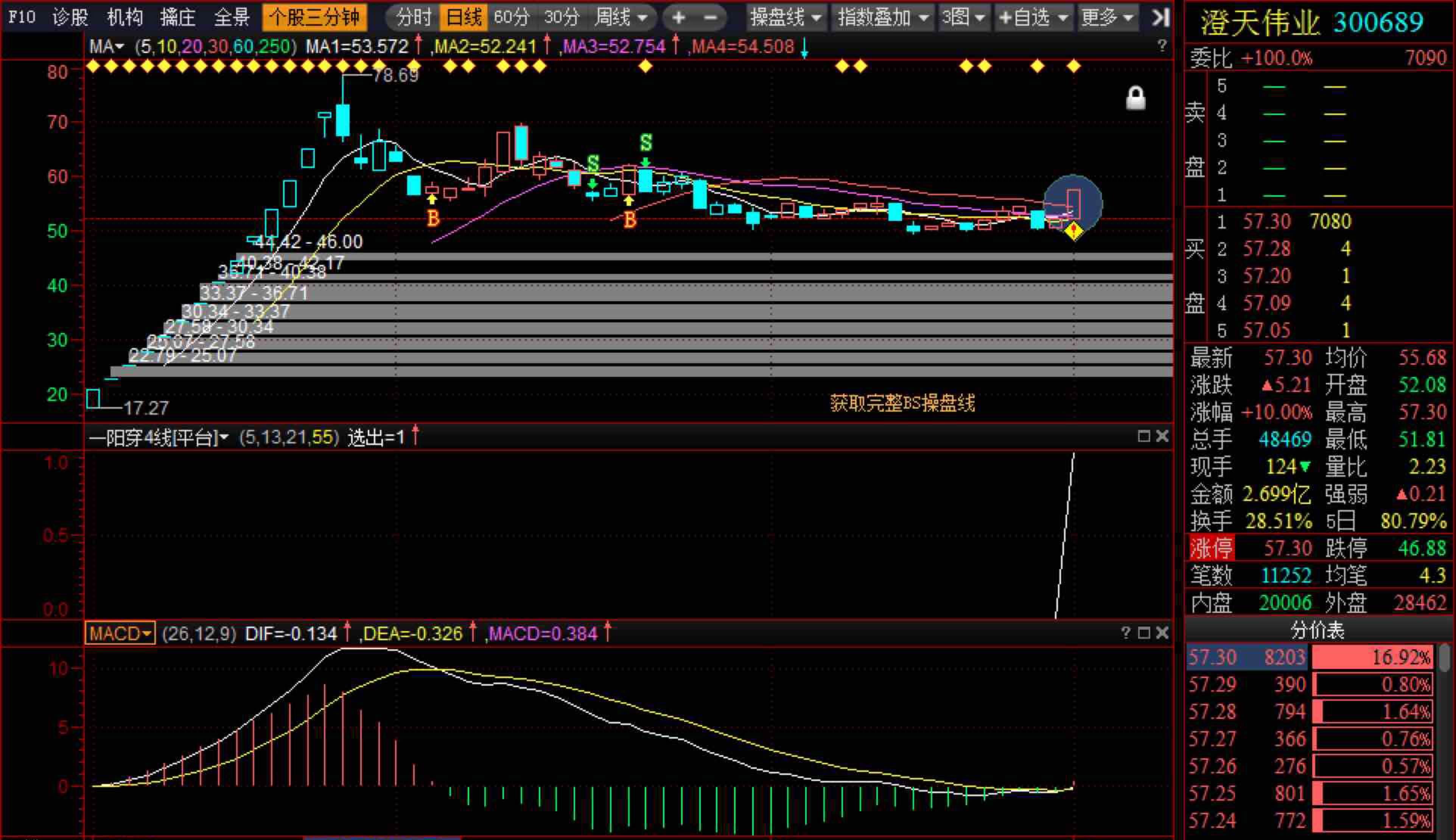Click the yellow diamond marker below latest candle
The height and width of the screenshot is (840, 1456).
(x=1073, y=231)
